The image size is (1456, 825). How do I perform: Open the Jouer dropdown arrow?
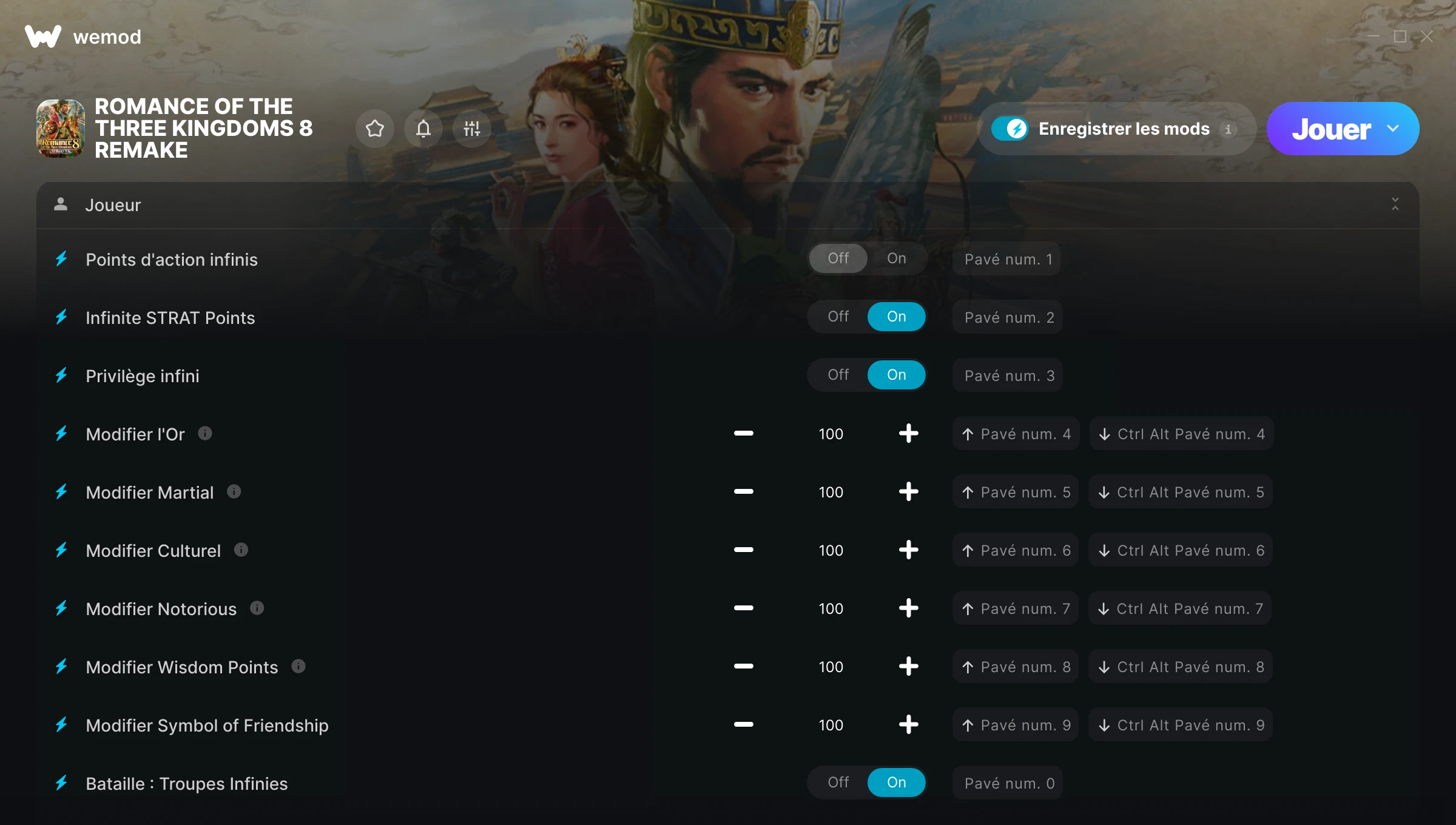click(1393, 129)
